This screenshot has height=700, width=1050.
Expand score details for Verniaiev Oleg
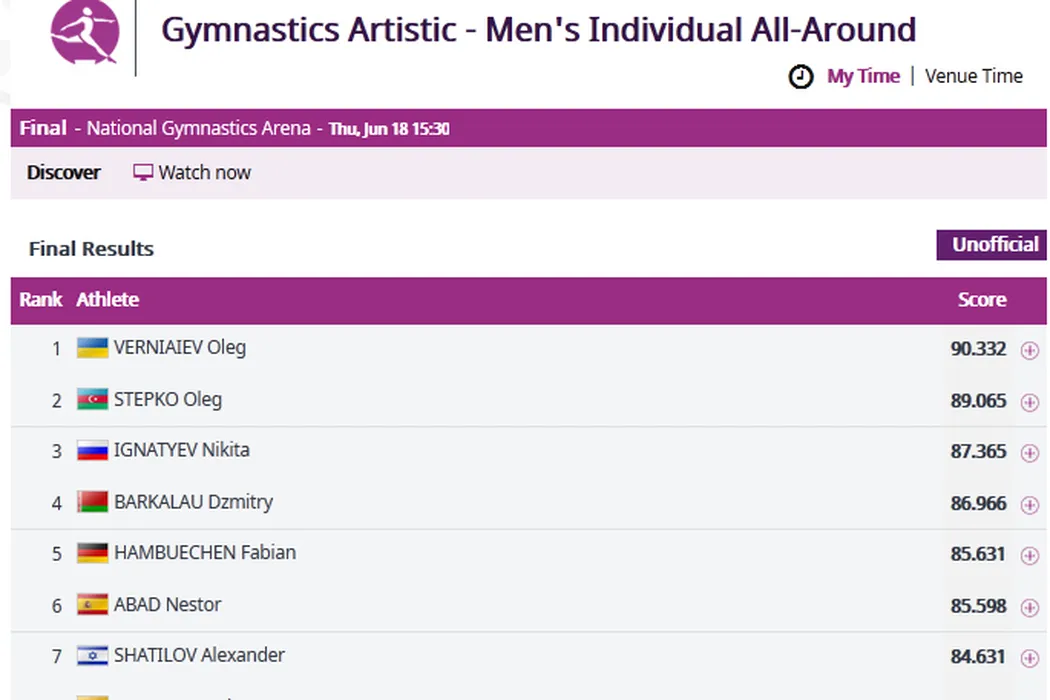coord(1029,350)
